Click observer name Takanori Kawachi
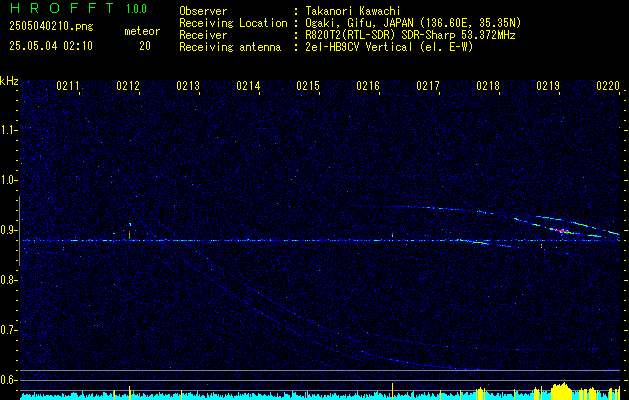The height and width of the screenshot is (400, 629). tap(353, 11)
